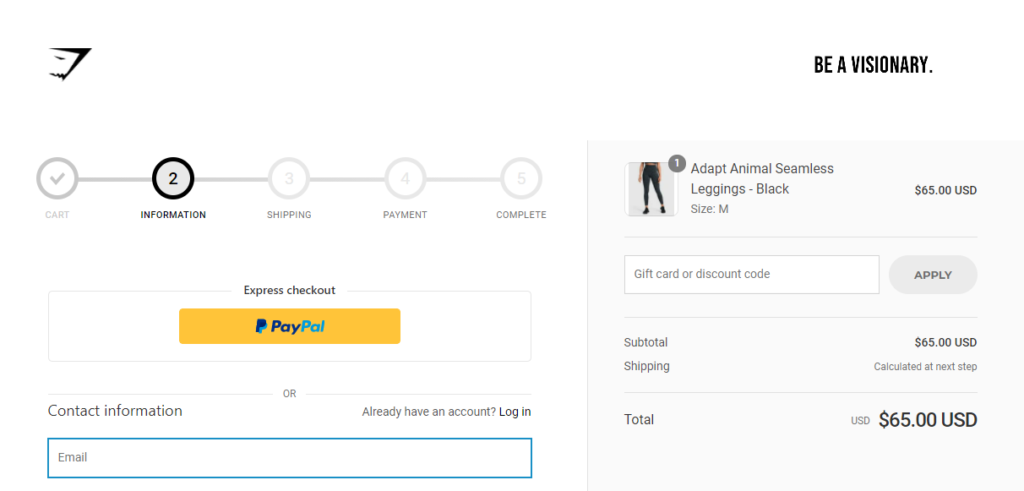The height and width of the screenshot is (491, 1024).
Task: Pay with the PayPal express button
Action: point(289,326)
